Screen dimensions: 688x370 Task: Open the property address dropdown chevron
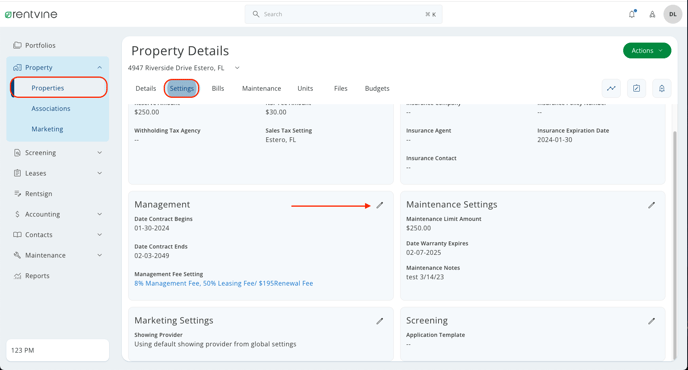point(237,68)
